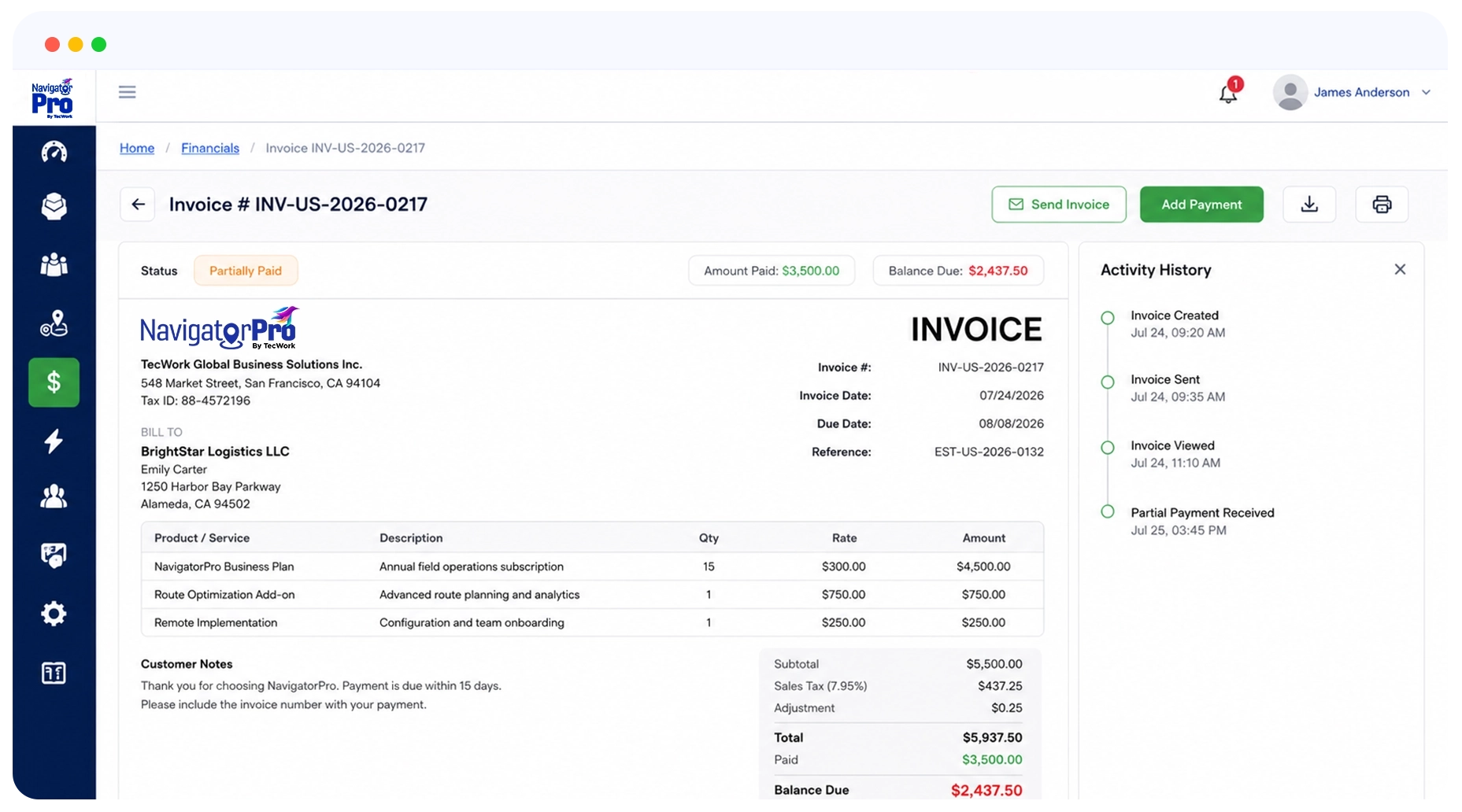Open the customers people sidebar icon
Image resolution: width=1462 pixels, height=812 pixels.
point(54,496)
